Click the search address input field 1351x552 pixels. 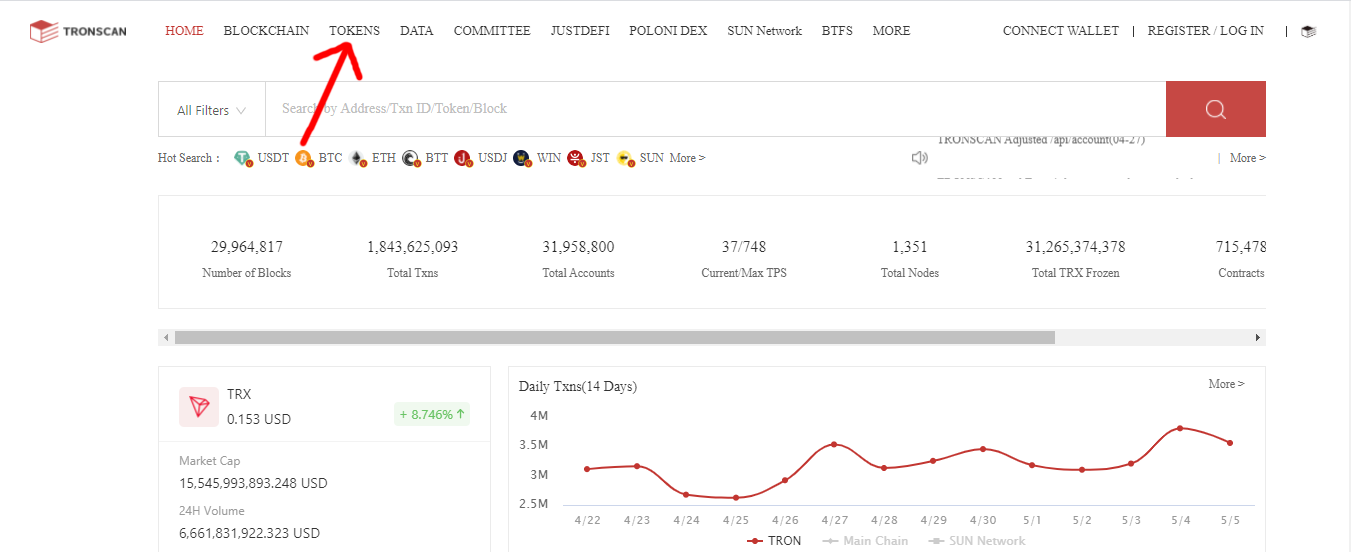click(715, 109)
